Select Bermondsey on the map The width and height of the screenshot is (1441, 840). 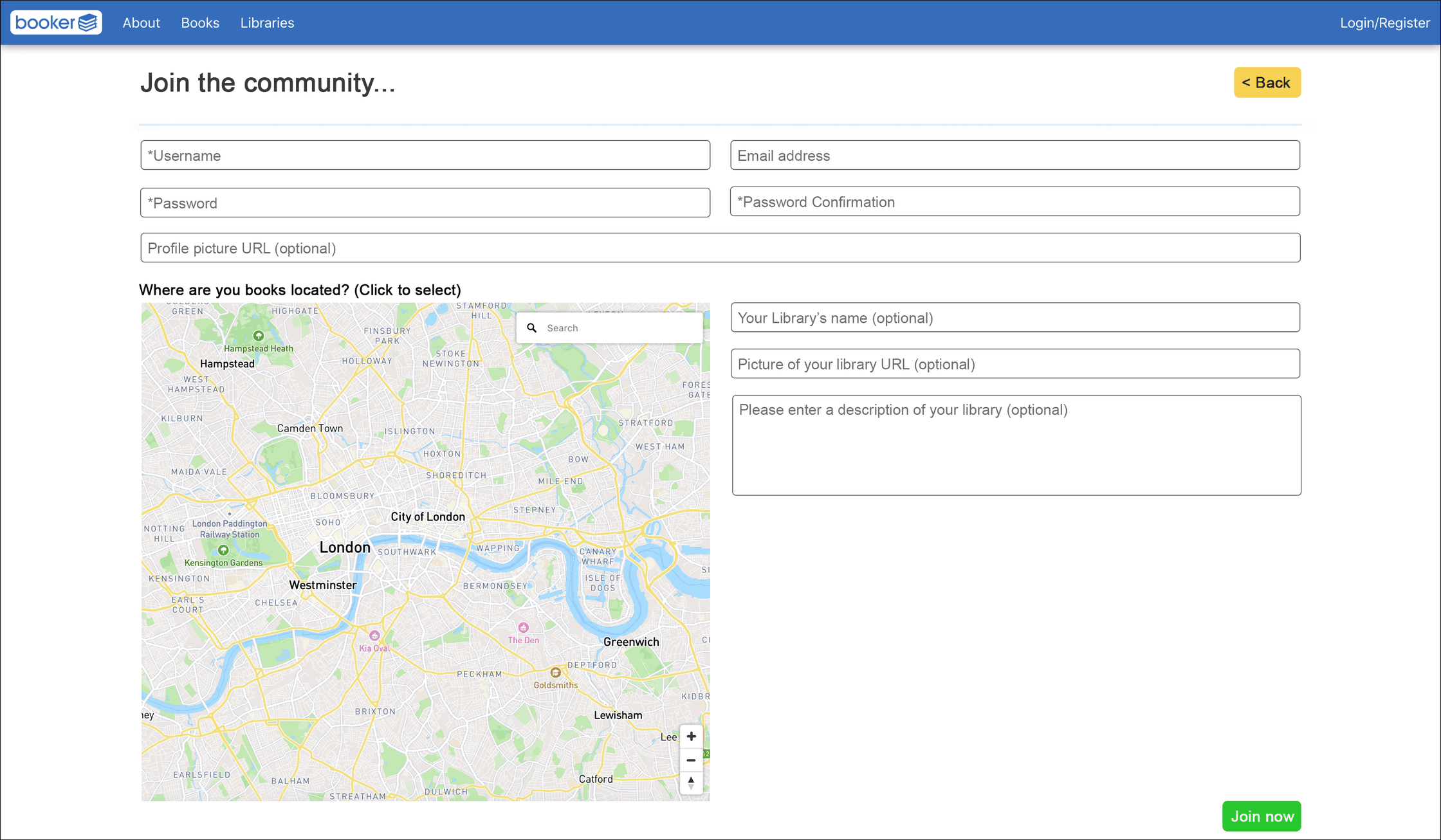point(495,586)
